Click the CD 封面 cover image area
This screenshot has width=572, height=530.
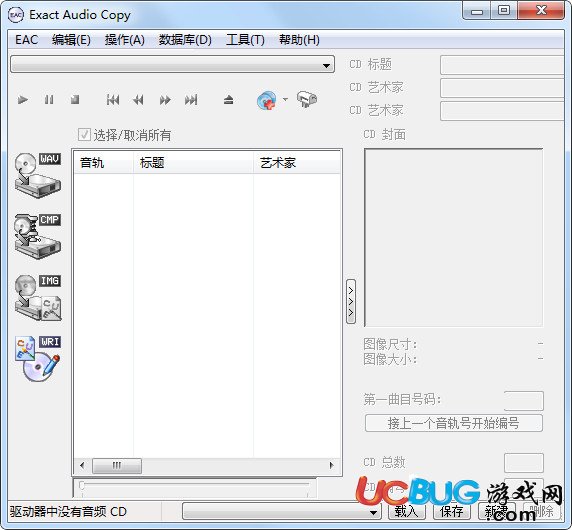click(453, 237)
